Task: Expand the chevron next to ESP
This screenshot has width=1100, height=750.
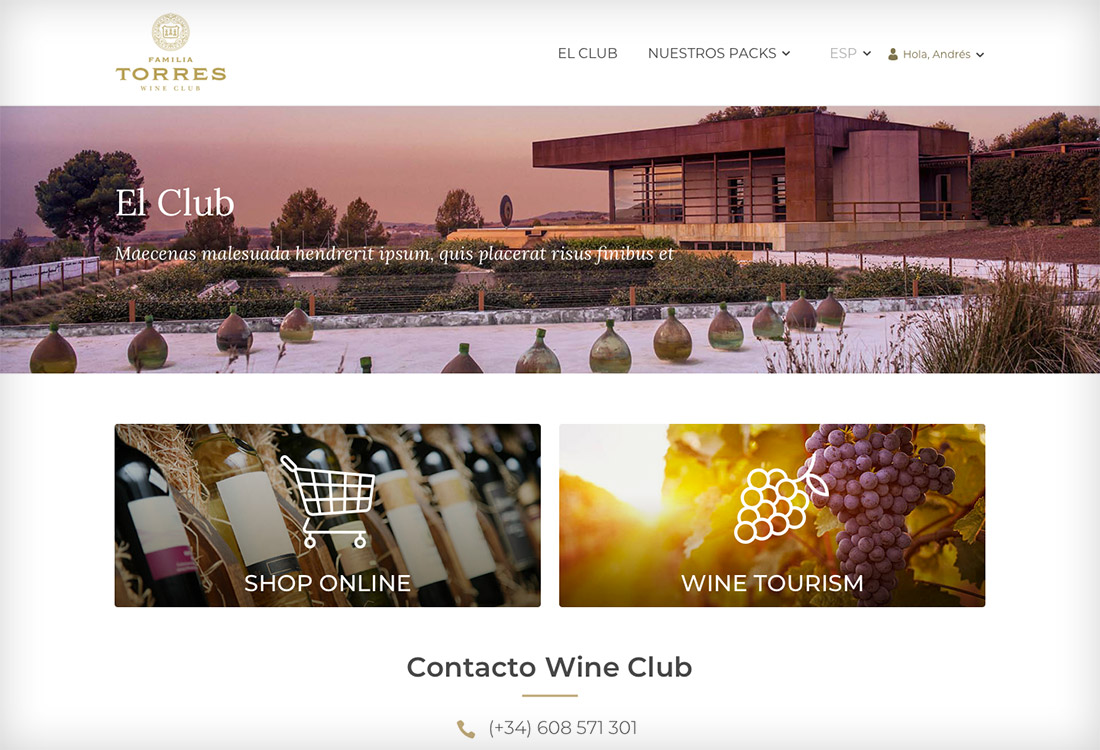Action: pos(867,53)
